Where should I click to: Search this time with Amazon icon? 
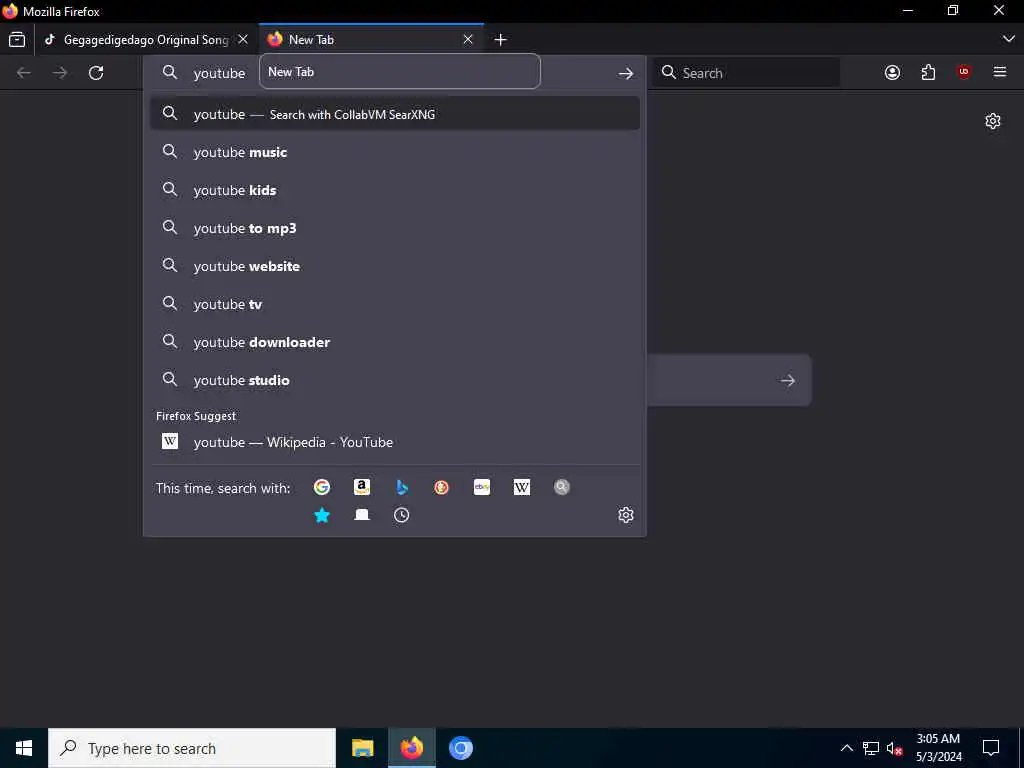click(362, 487)
